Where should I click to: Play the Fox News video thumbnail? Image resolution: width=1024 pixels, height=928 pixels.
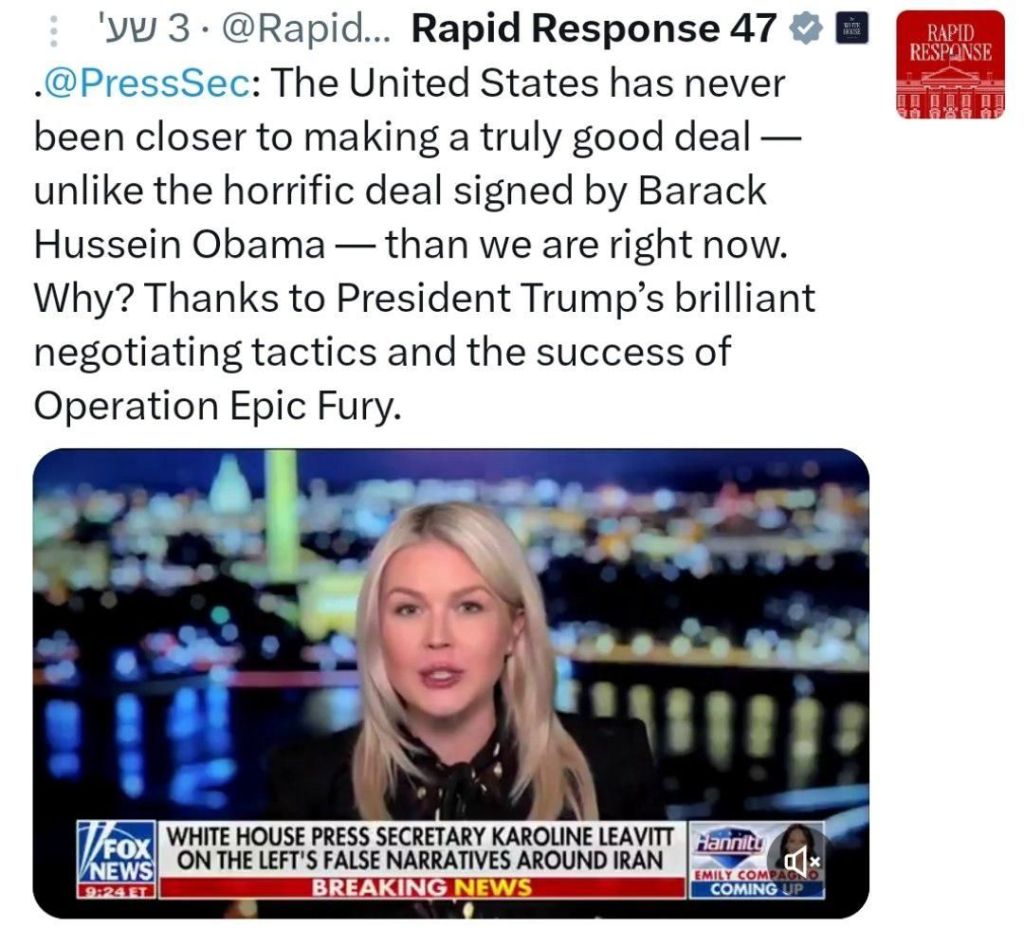click(x=451, y=683)
